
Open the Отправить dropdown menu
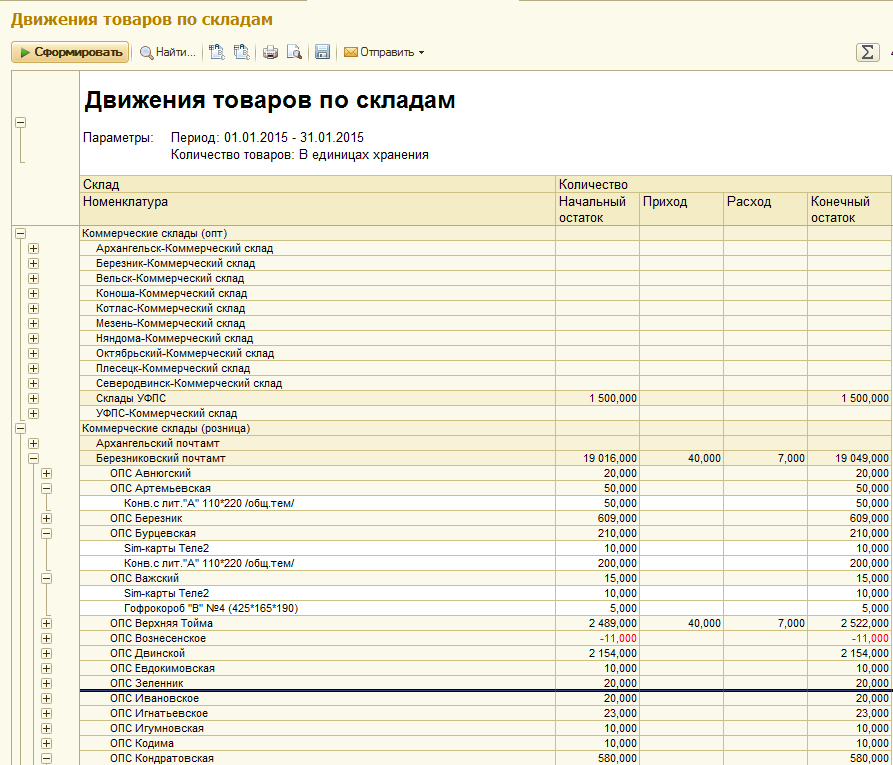click(x=384, y=52)
